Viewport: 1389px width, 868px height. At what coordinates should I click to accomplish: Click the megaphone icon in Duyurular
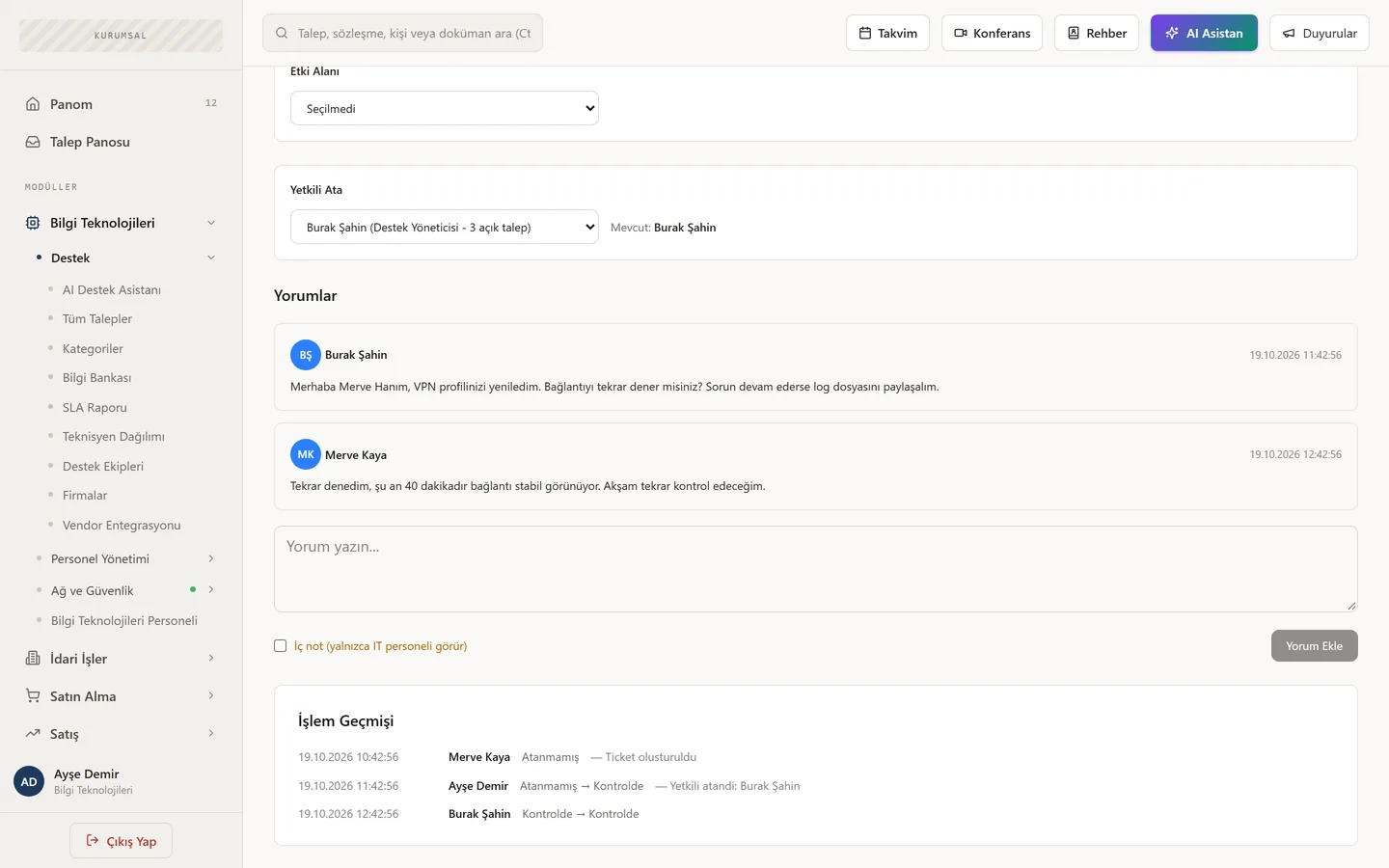tap(1289, 33)
